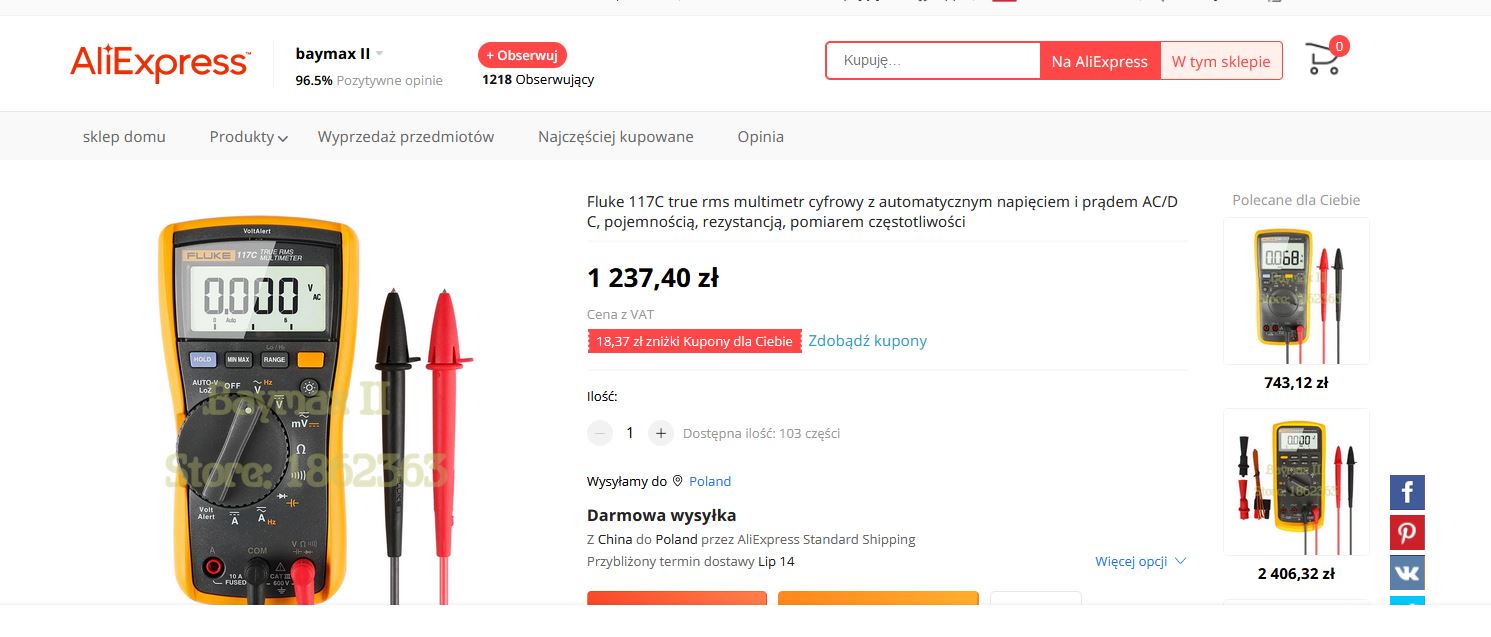Screen dimensions: 1491x637
Task: Go to Wyprzedaż przedmiotów tab
Action: click(406, 137)
